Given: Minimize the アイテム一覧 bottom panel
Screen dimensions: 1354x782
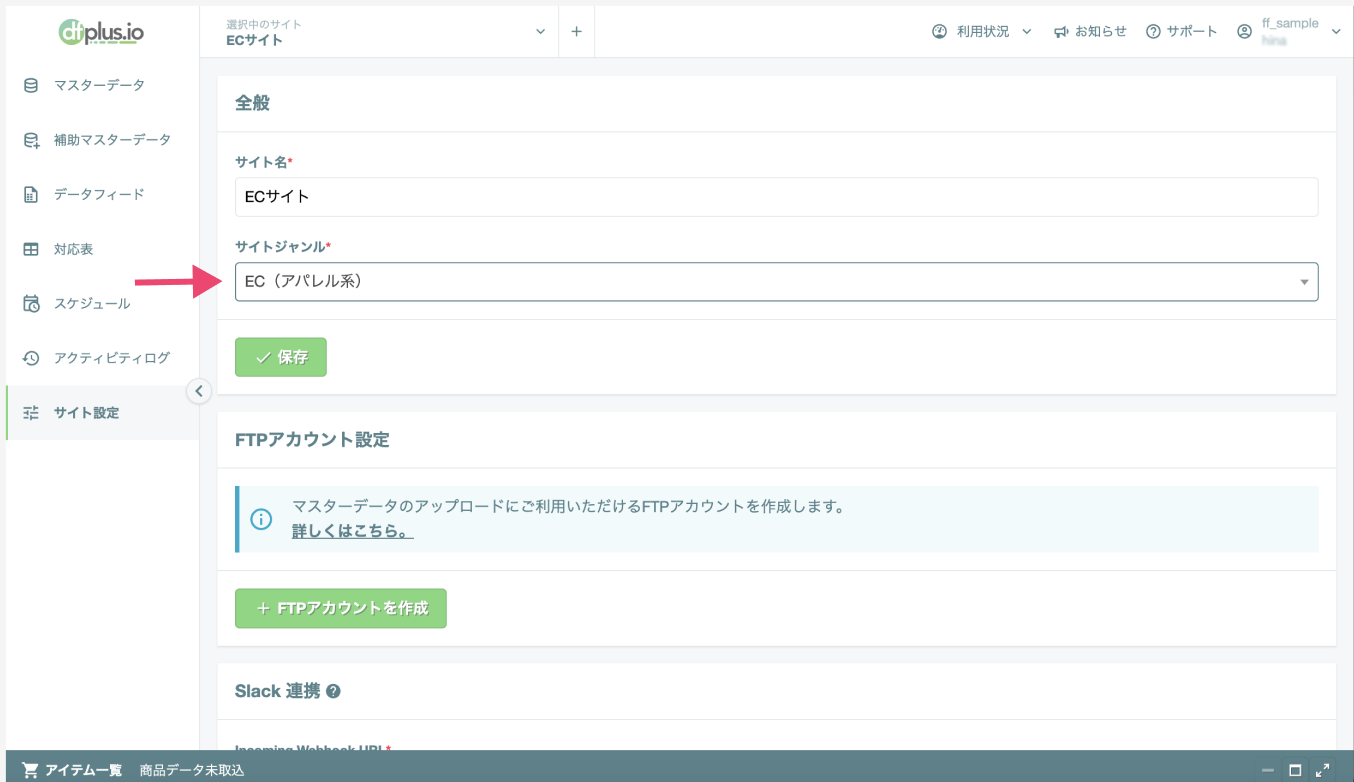Looking at the screenshot, I should [1268, 770].
